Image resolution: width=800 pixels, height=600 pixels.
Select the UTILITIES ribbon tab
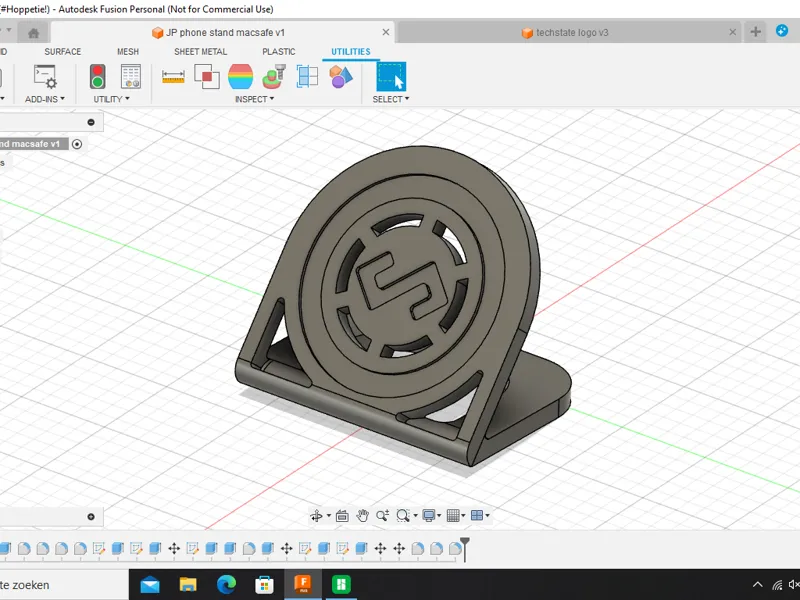(351, 52)
